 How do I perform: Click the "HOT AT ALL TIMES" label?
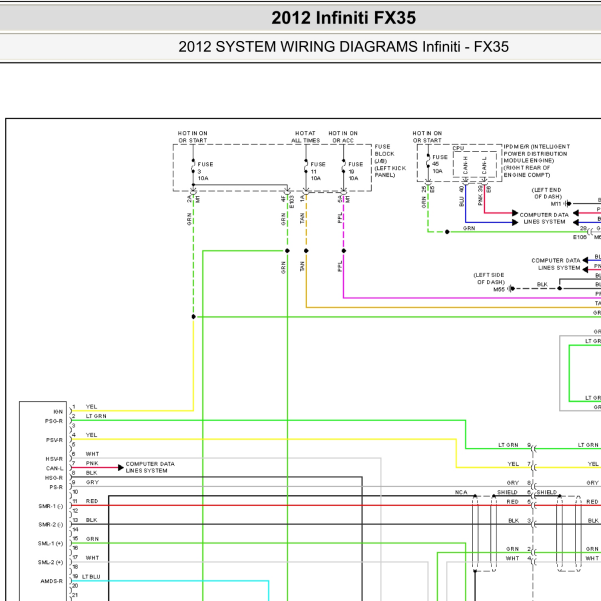305,137
